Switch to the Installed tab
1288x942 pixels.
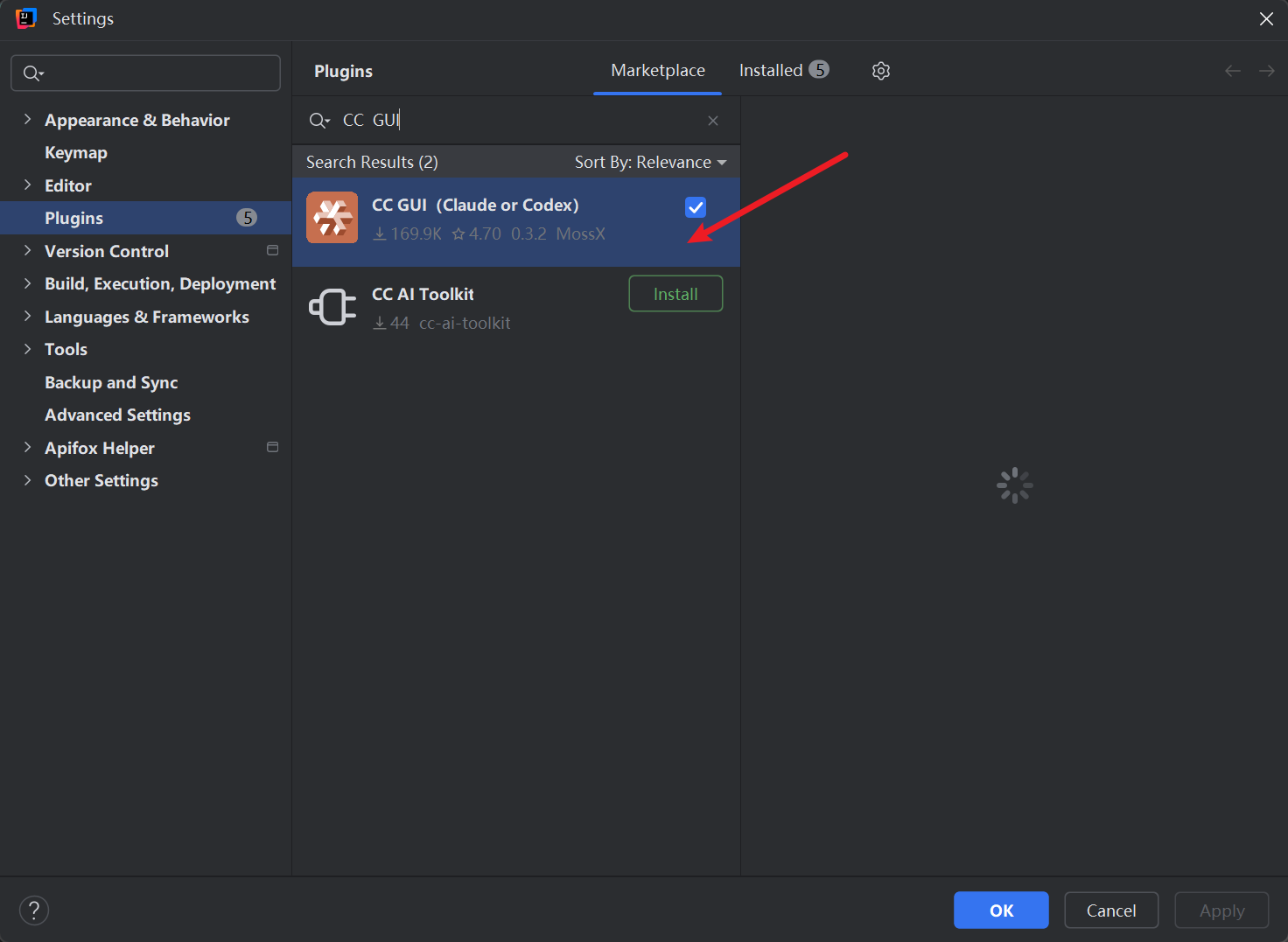coord(784,71)
